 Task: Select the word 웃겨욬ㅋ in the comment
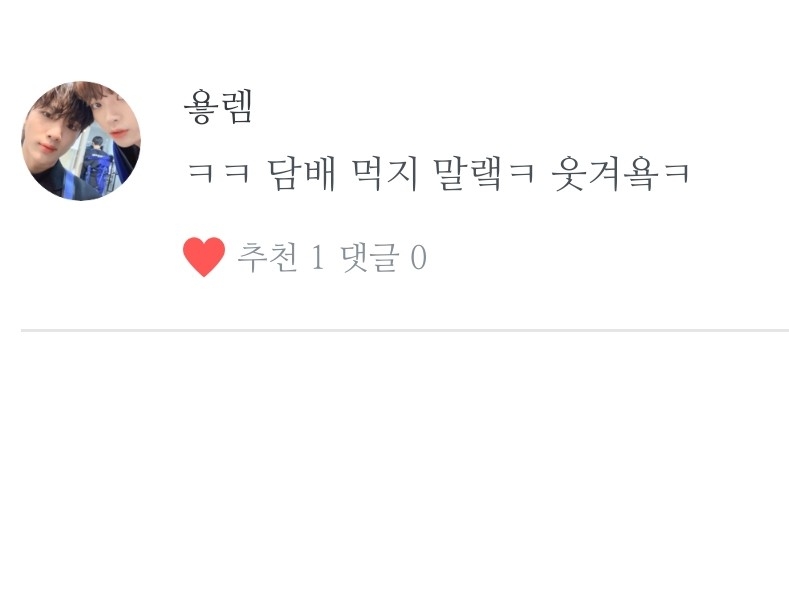pos(620,174)
